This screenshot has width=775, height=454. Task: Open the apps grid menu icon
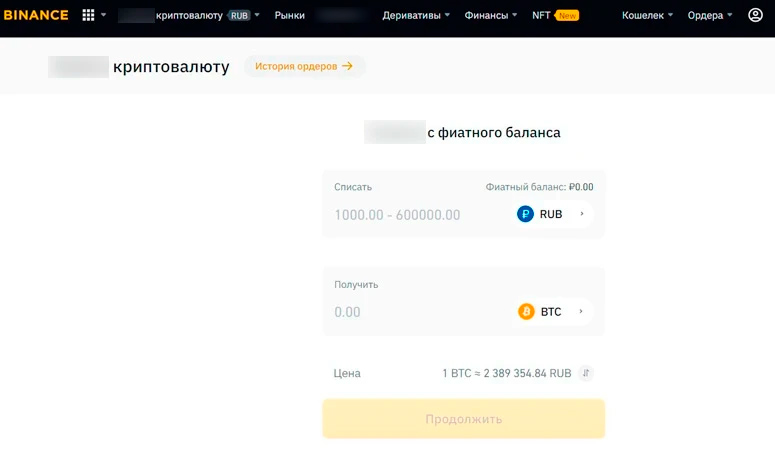(88, 15)
